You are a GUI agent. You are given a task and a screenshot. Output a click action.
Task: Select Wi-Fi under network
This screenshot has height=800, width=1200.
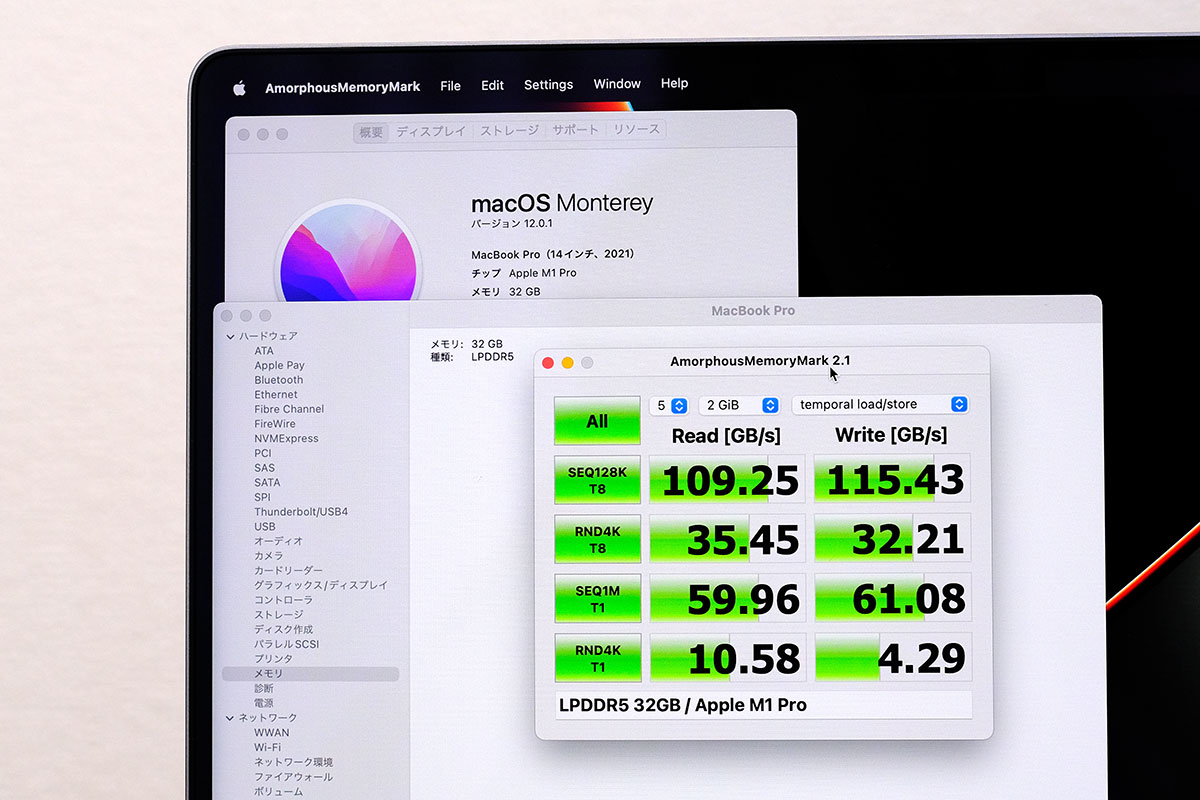pyautogui.click(x=267, y=747)
